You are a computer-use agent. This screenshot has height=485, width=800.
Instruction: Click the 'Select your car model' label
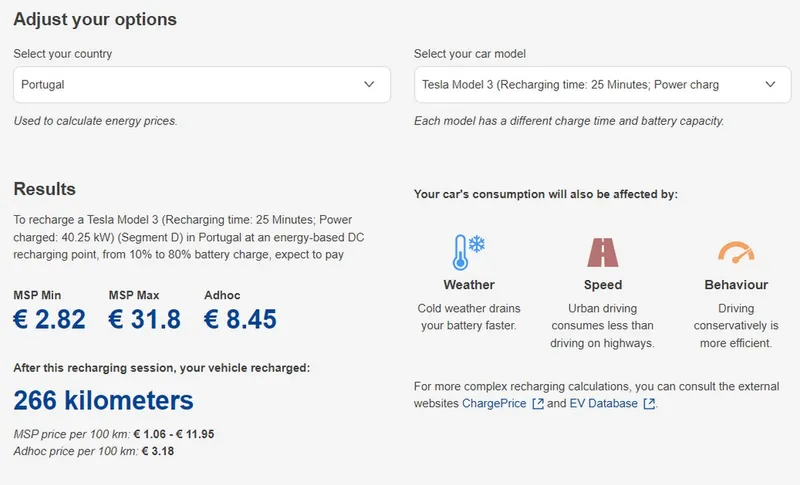point(469,54)
